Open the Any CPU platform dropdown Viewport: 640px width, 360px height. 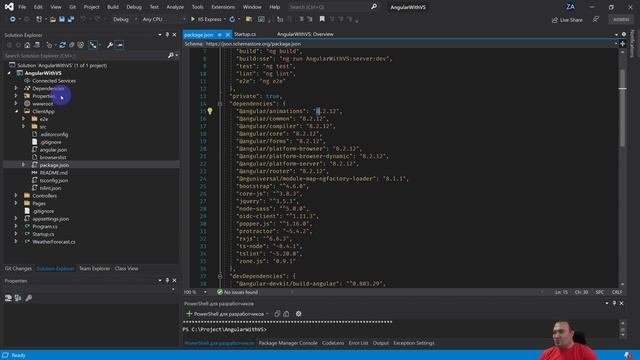point(163,19)
